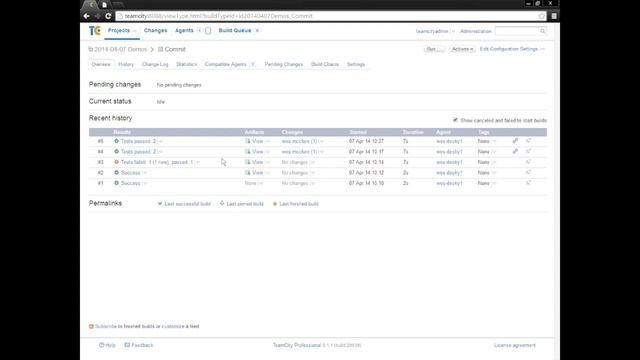Open the agent link in build #1 row
Screen dimensions: 640x360
449,183
